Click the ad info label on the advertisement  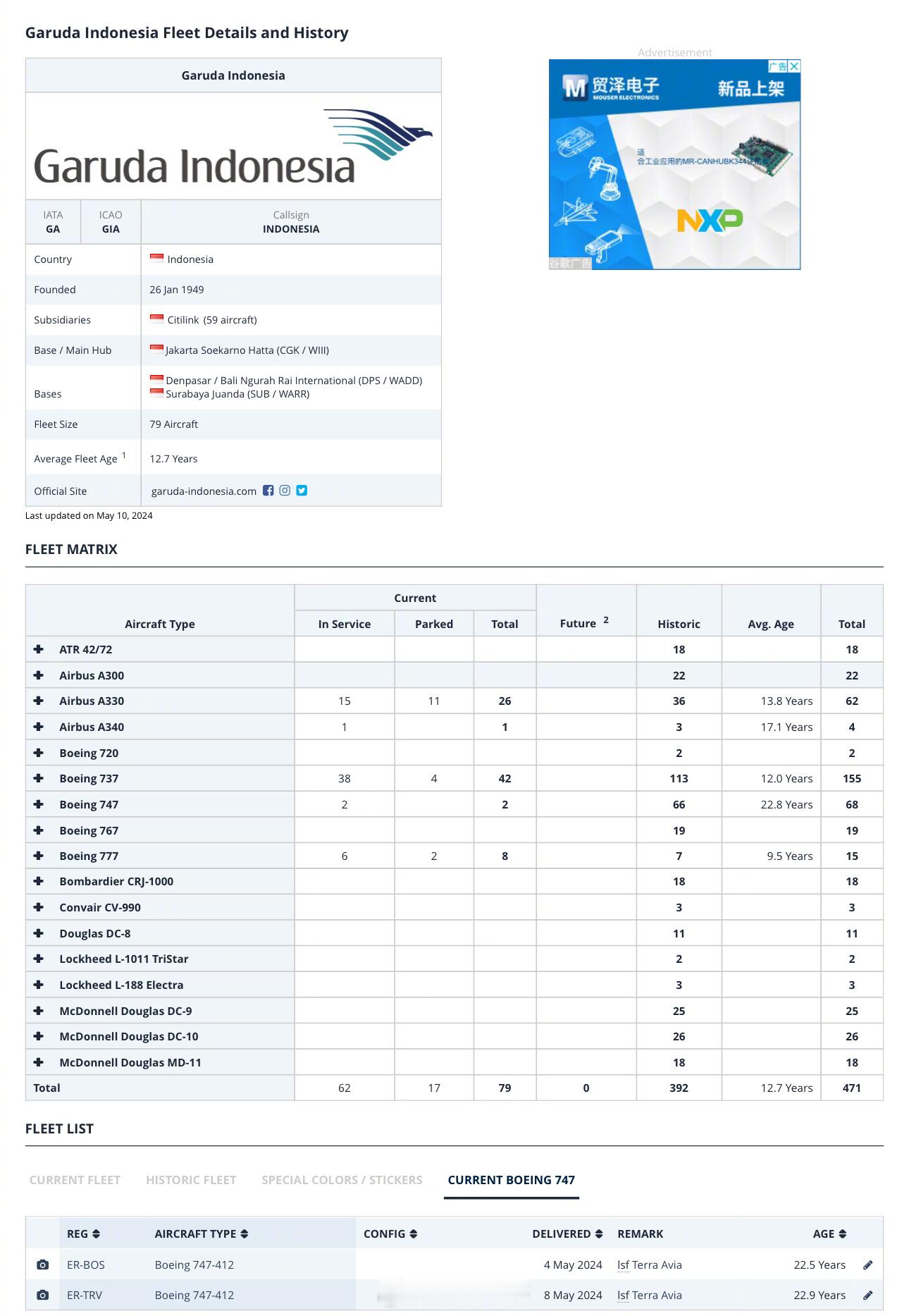click(778, 66)
